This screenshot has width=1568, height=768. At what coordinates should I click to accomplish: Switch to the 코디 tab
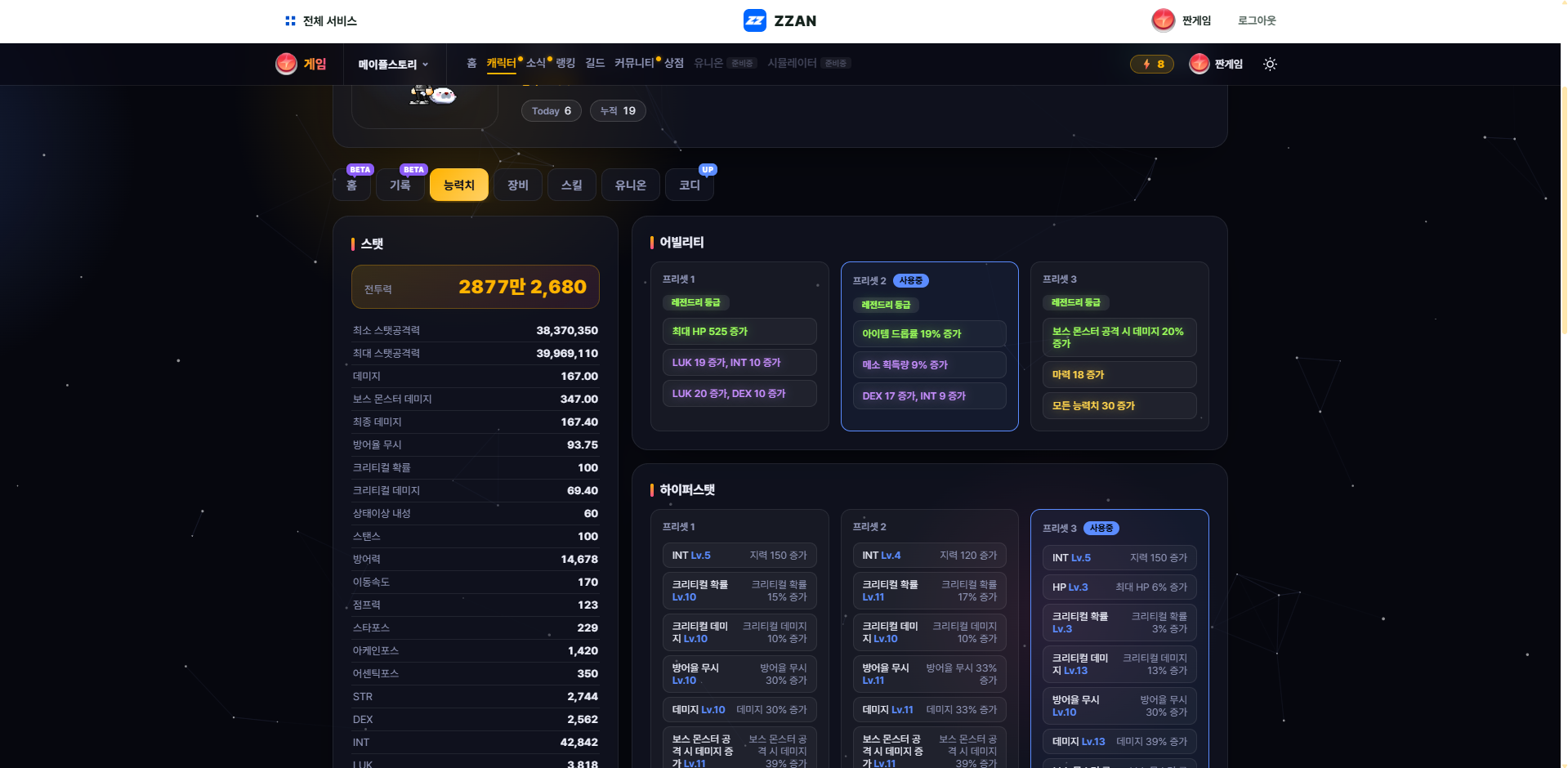690,185
